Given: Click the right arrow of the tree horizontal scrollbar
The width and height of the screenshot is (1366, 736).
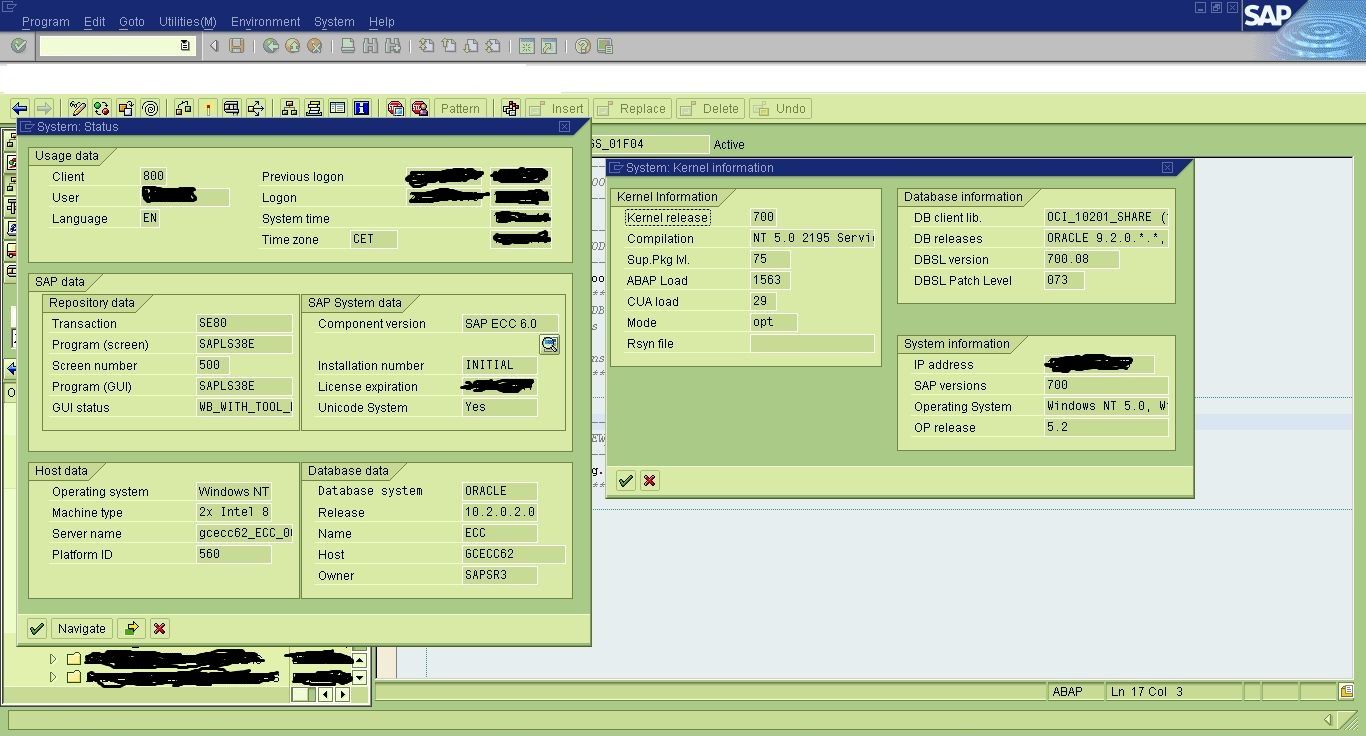Looking at the screenshot, I should pos(343,694).
